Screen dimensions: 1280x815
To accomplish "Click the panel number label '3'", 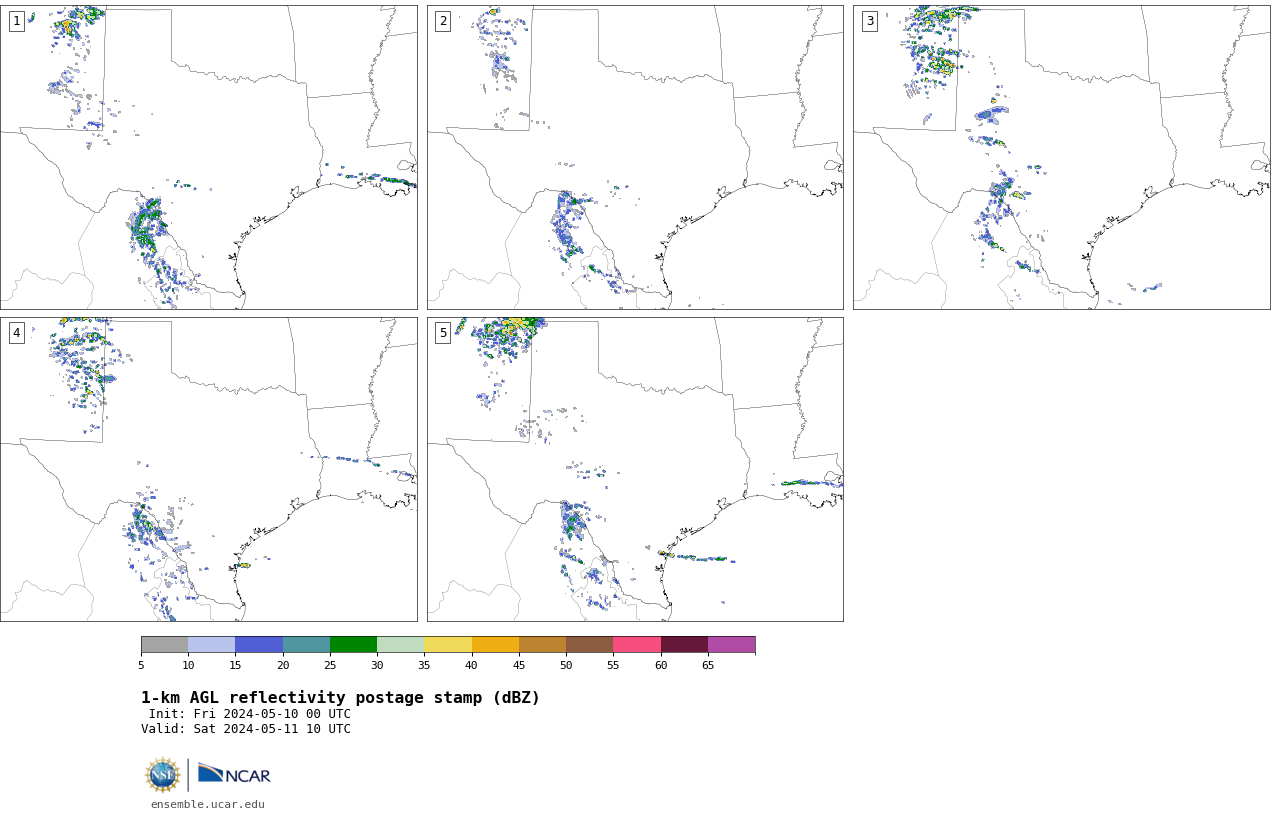I will coord(870,21).
